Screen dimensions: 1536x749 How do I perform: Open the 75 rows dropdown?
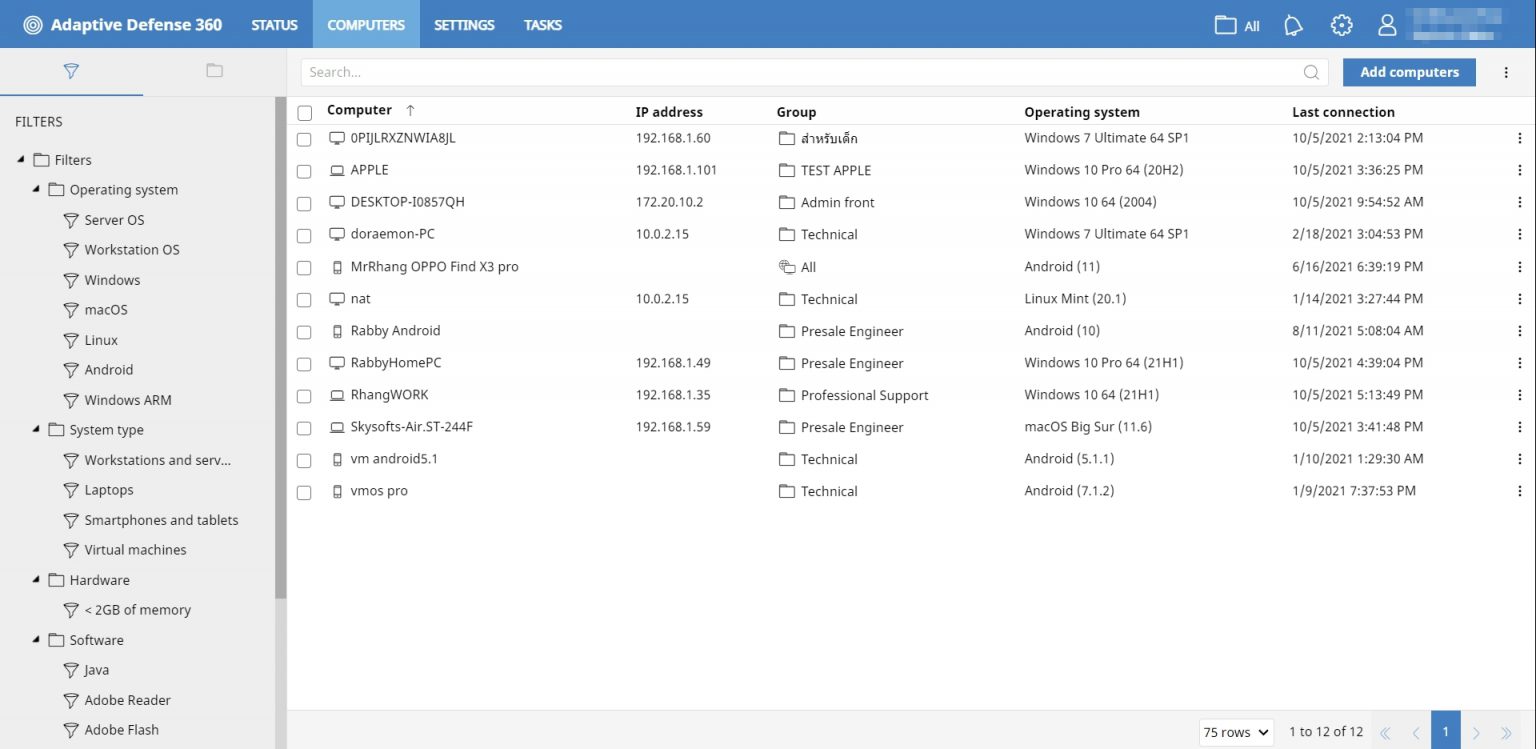point(1236,732)
